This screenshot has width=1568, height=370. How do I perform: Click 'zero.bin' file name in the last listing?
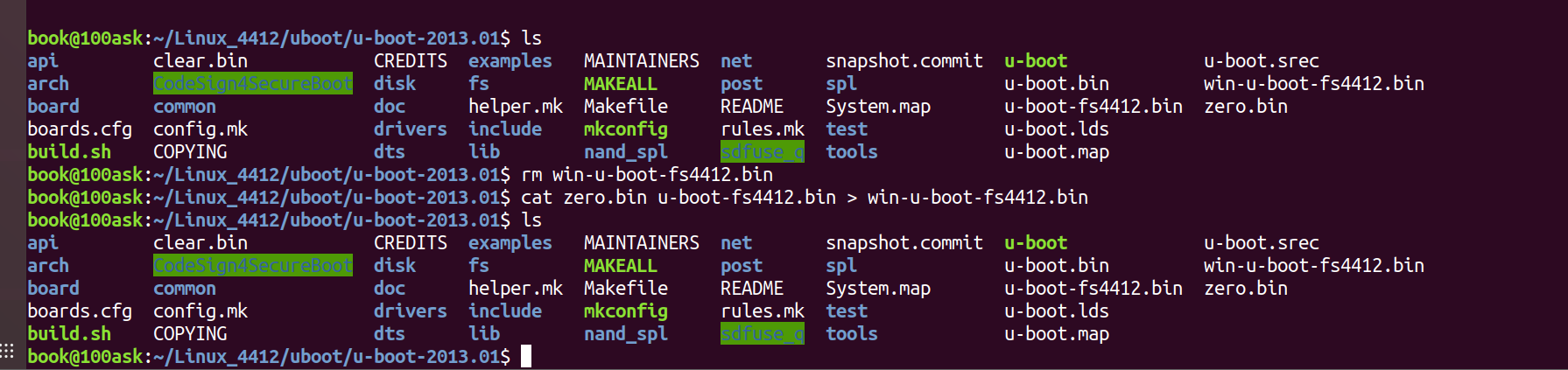coord(1246,288)
